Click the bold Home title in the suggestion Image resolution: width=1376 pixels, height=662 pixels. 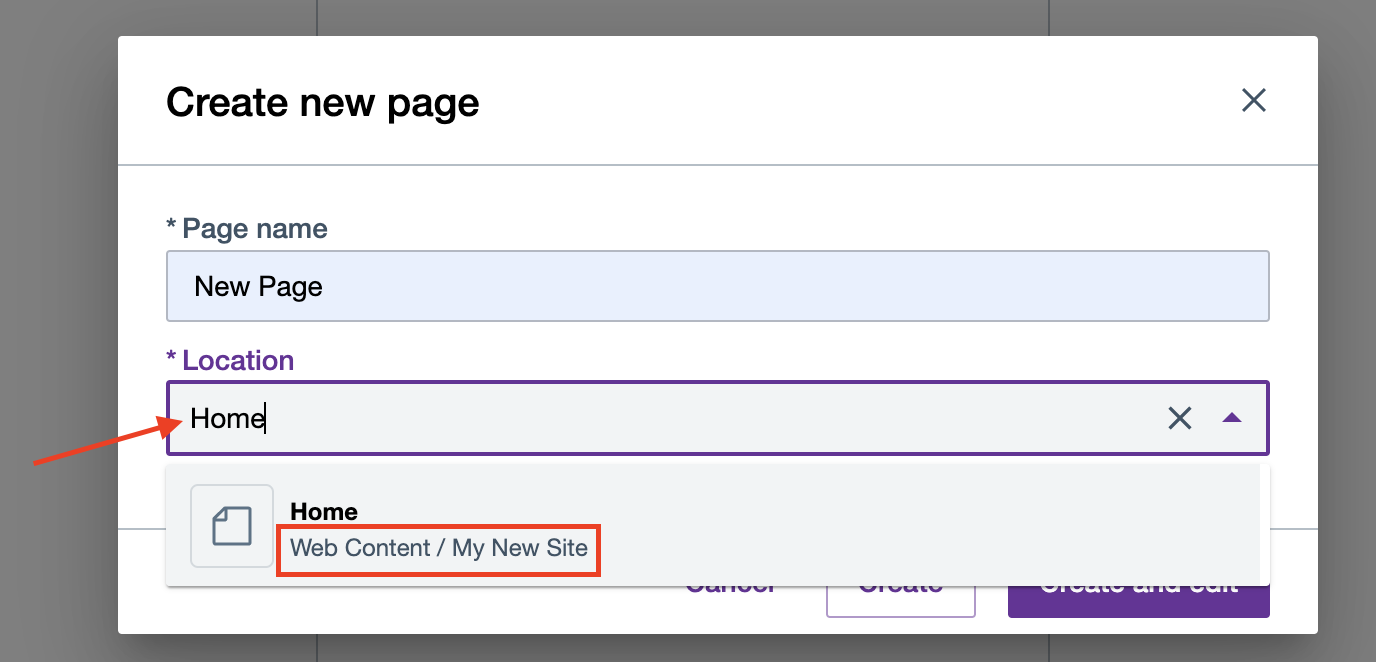(x=323, y=511)
